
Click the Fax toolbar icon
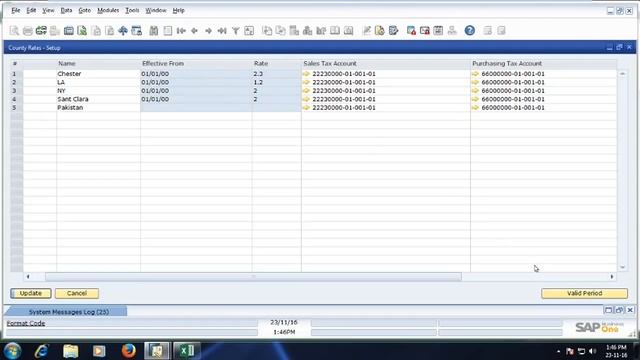(x=69, y=31)
